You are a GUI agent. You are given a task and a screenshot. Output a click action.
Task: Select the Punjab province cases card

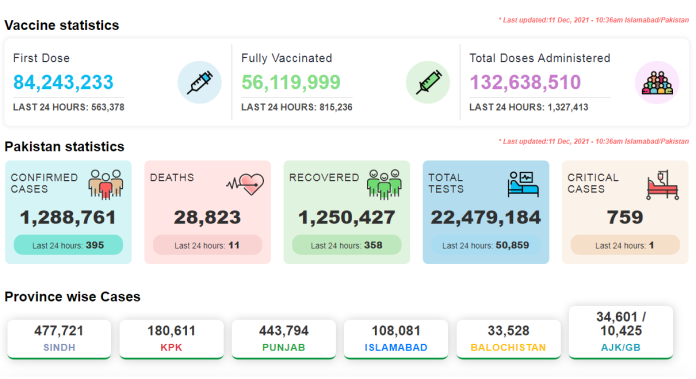[284, 339]
